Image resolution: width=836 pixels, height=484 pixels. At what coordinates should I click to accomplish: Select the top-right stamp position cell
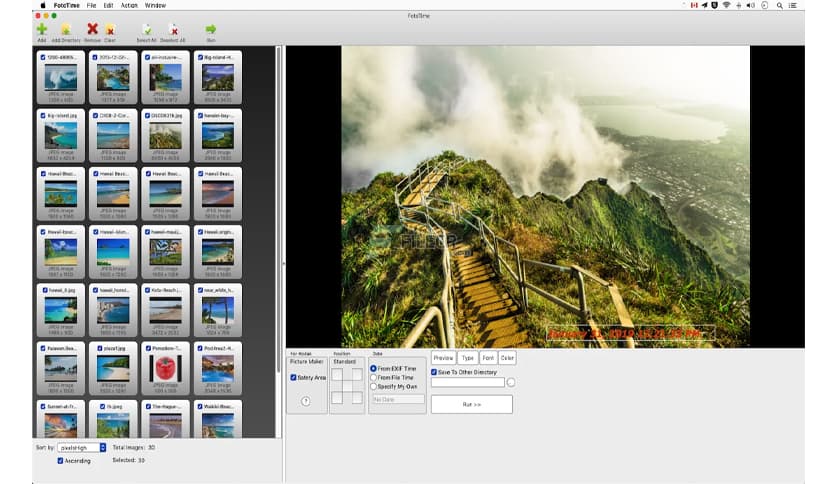(x=357, y=375)
